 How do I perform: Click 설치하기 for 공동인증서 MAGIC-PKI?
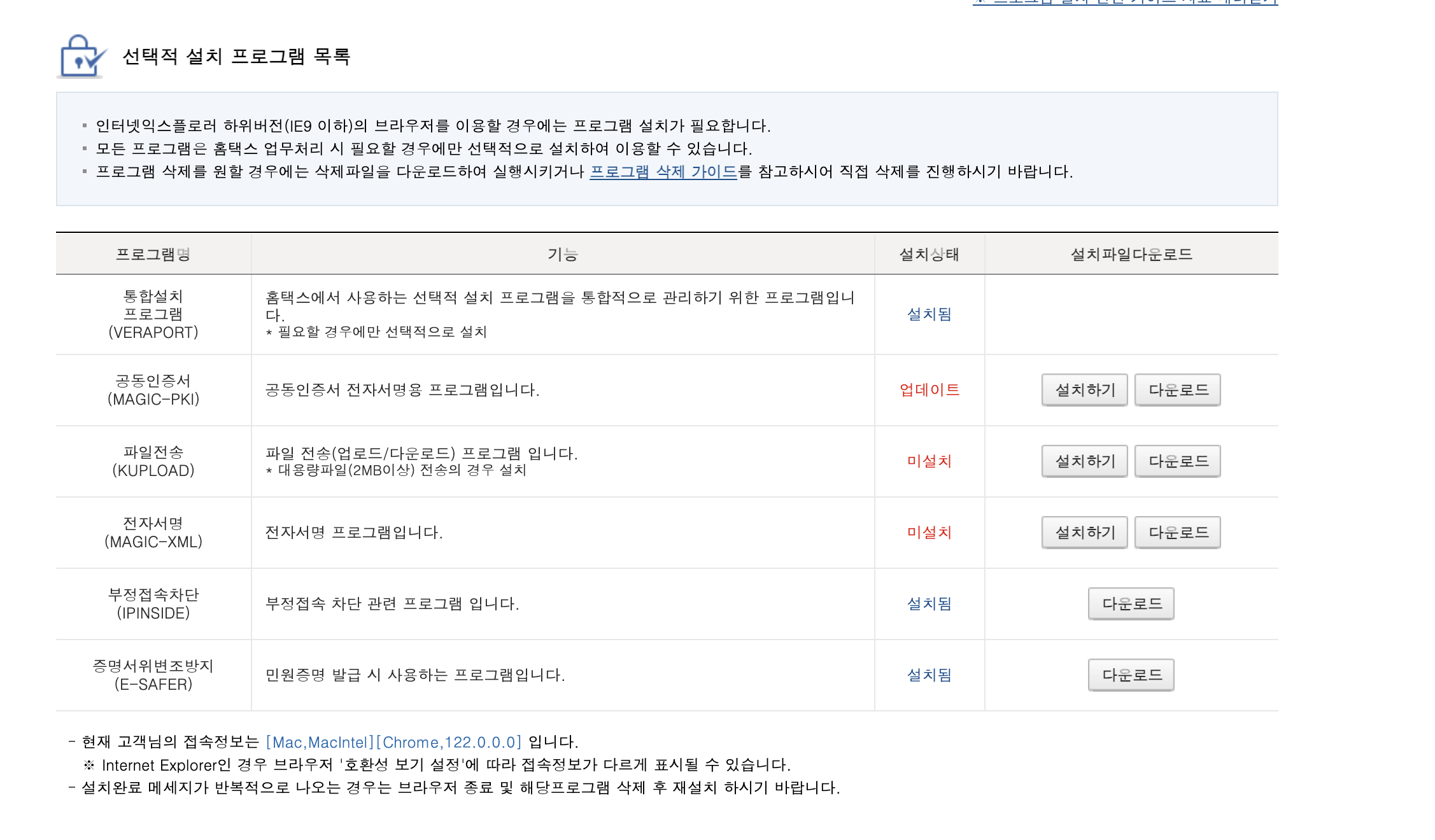coord(1084,390)
